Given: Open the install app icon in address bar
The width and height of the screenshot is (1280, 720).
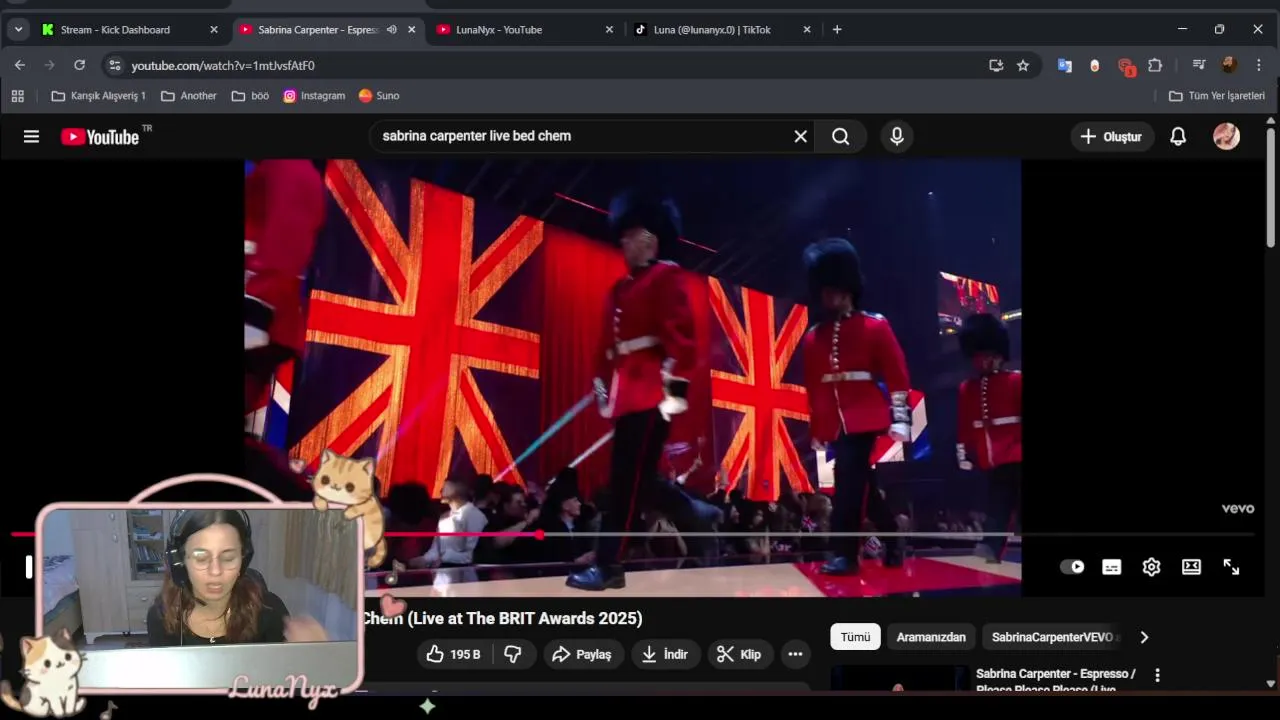Looking at the screenshot, I should point(996,65).
